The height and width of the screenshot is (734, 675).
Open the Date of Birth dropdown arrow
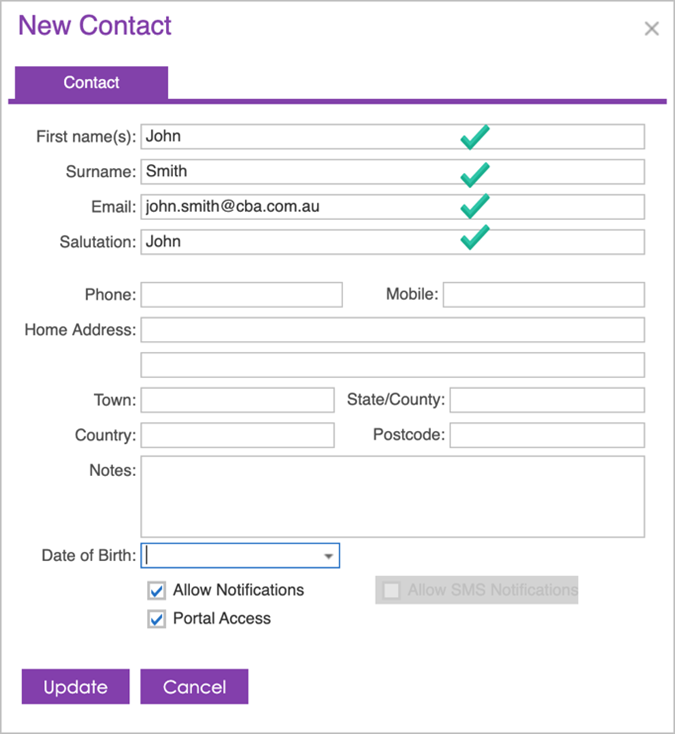pos(328,555)
